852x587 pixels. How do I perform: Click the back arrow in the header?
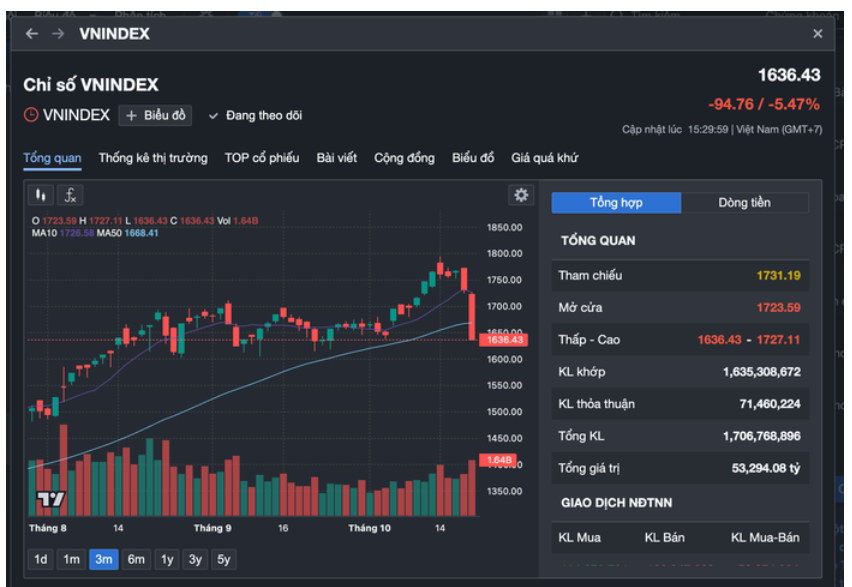coord(32,34)
